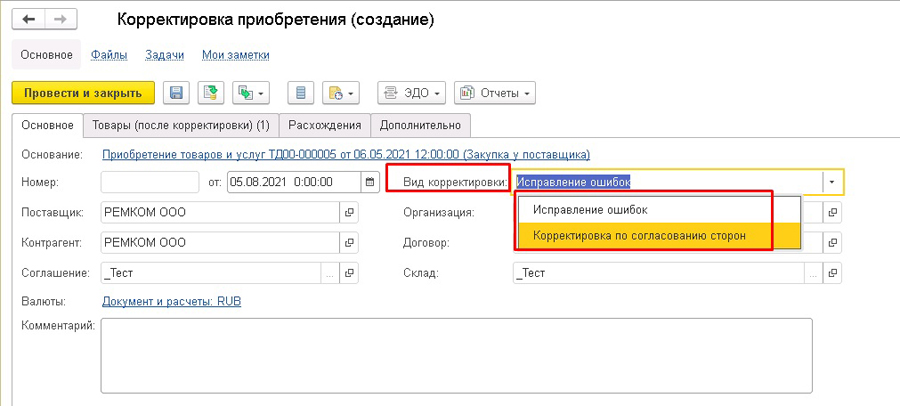
Task: Open Соглашение record with open icon
Action: tap(349, 273)
